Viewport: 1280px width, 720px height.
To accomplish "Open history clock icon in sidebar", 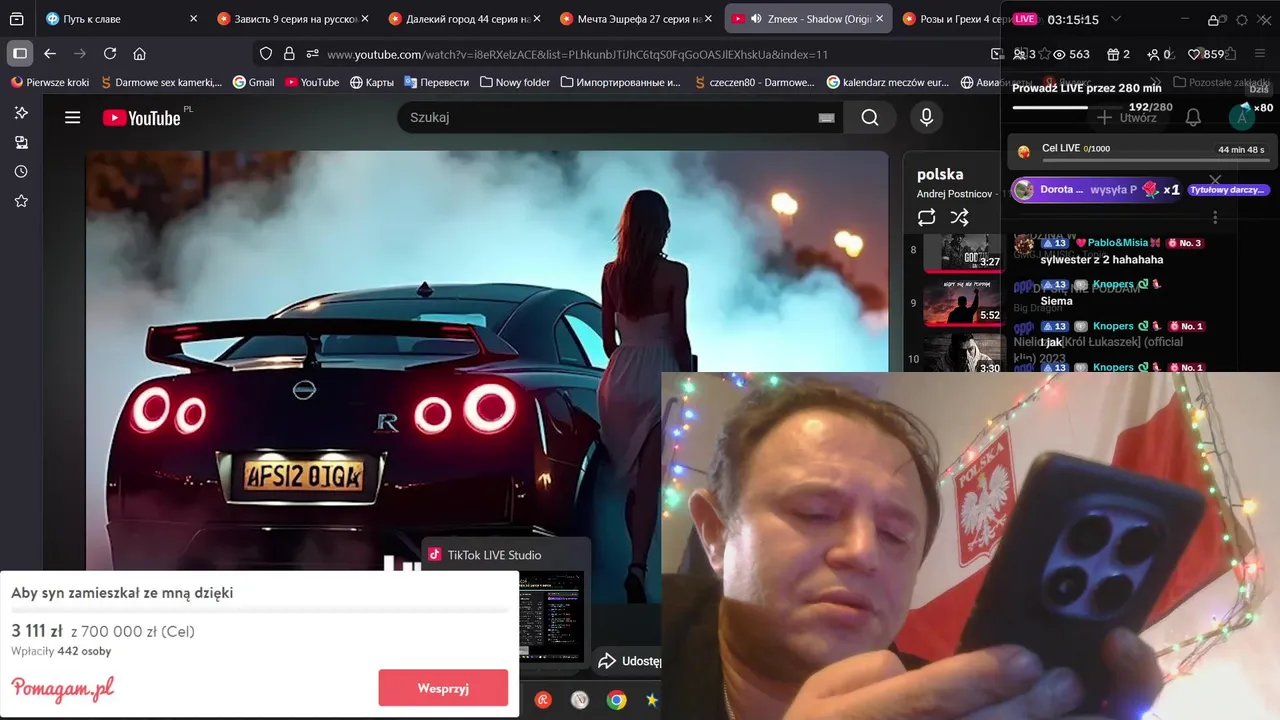I will tap(21, 171).
